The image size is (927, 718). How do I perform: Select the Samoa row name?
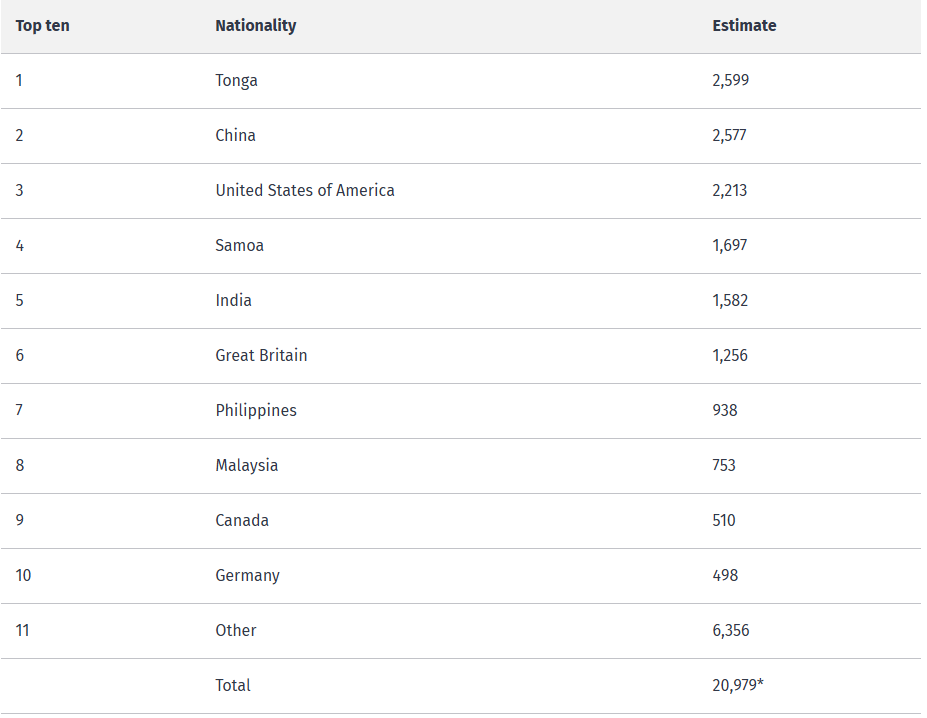[x=239, y=245]
